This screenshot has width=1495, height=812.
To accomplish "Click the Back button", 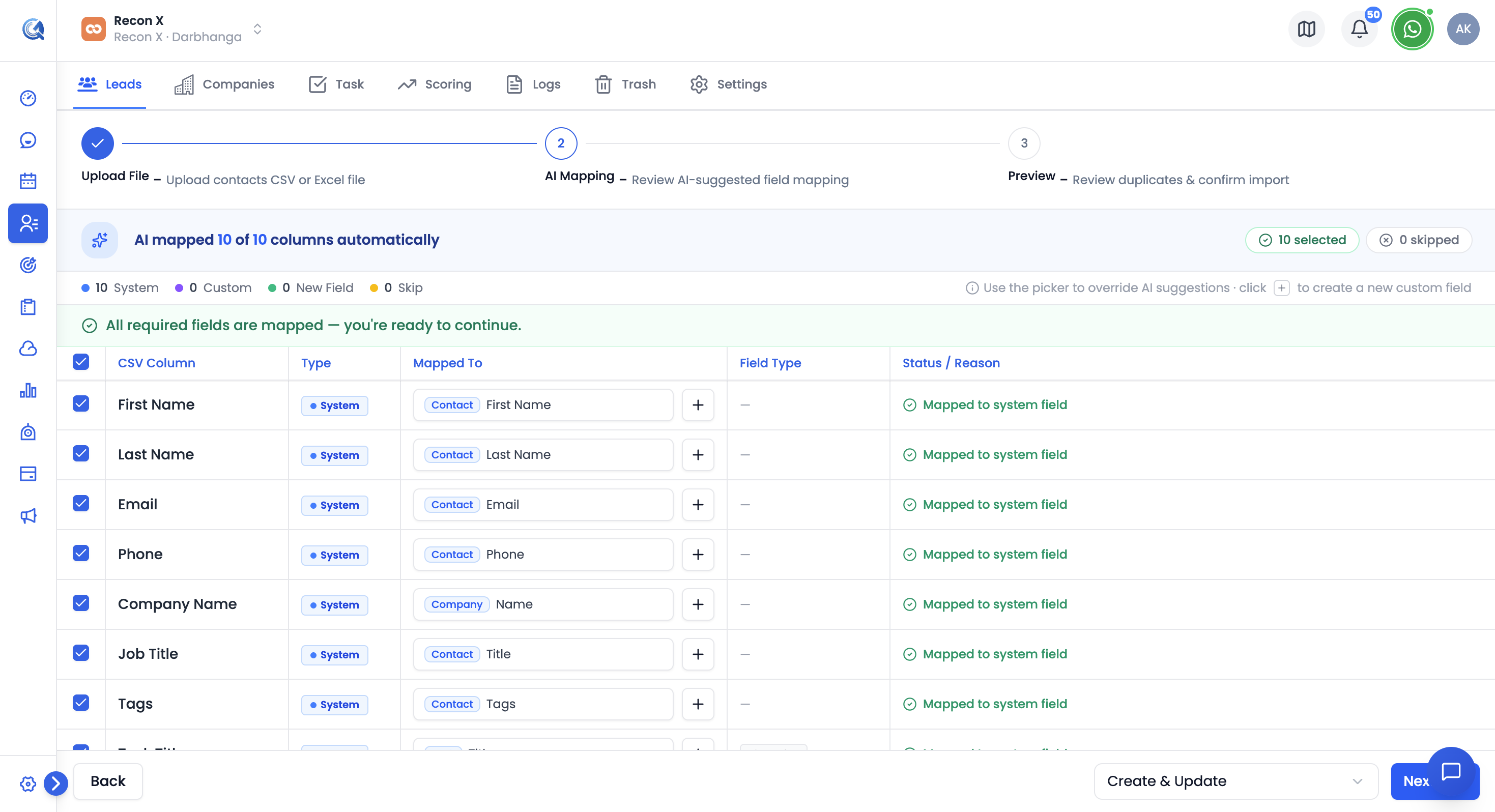I will click(108, 781).
